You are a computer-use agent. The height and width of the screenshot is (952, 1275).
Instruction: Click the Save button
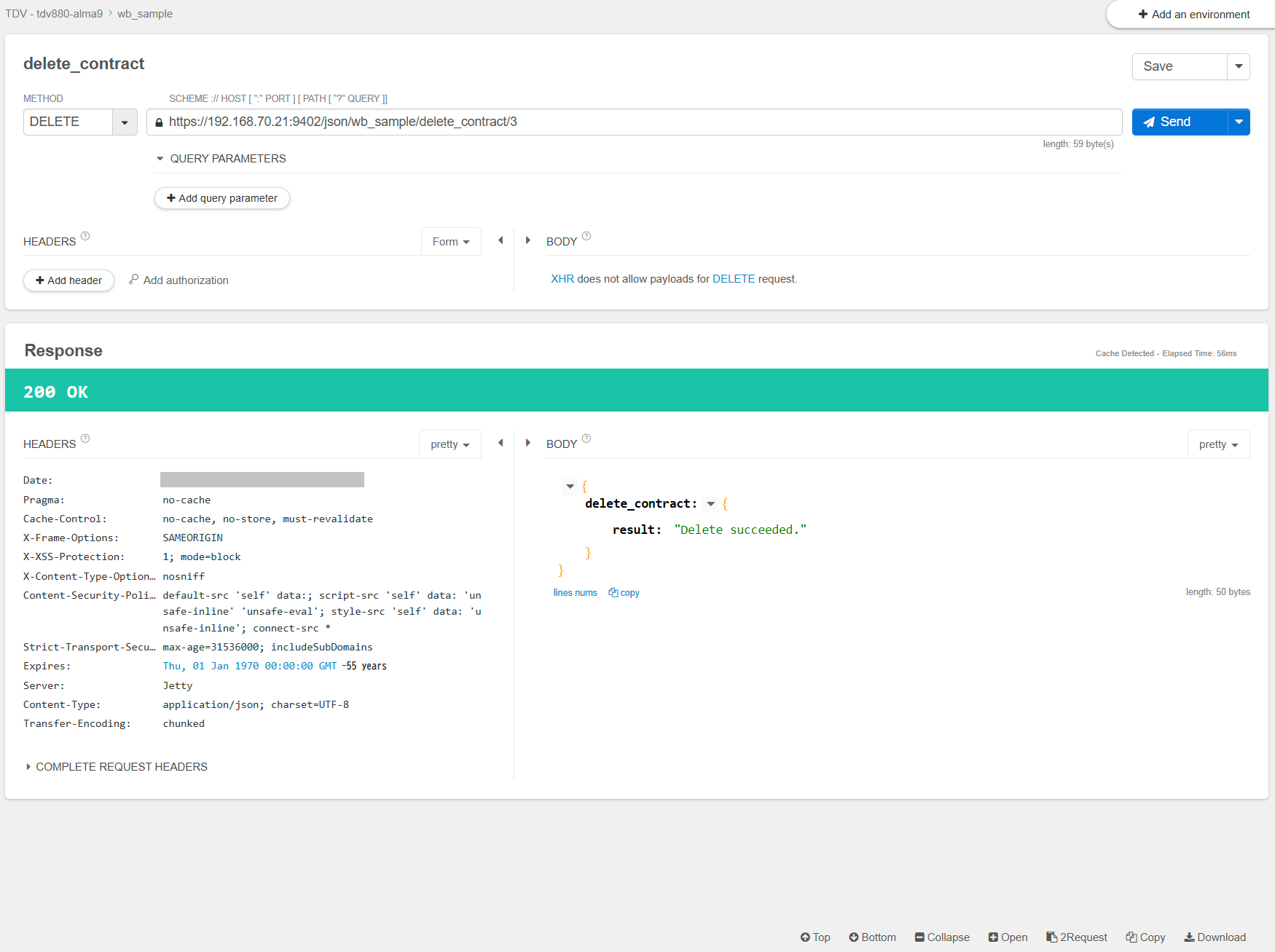1180,66
